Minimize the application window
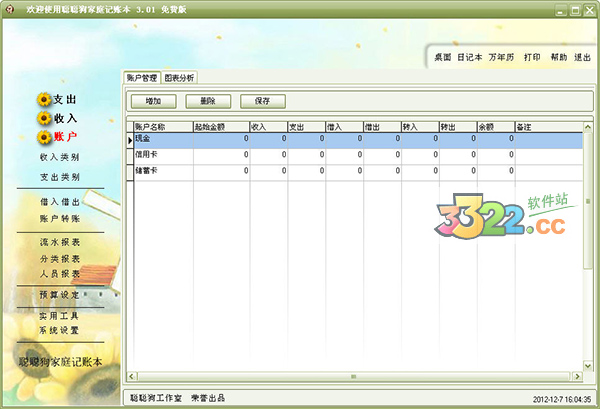 pos(561,10)
